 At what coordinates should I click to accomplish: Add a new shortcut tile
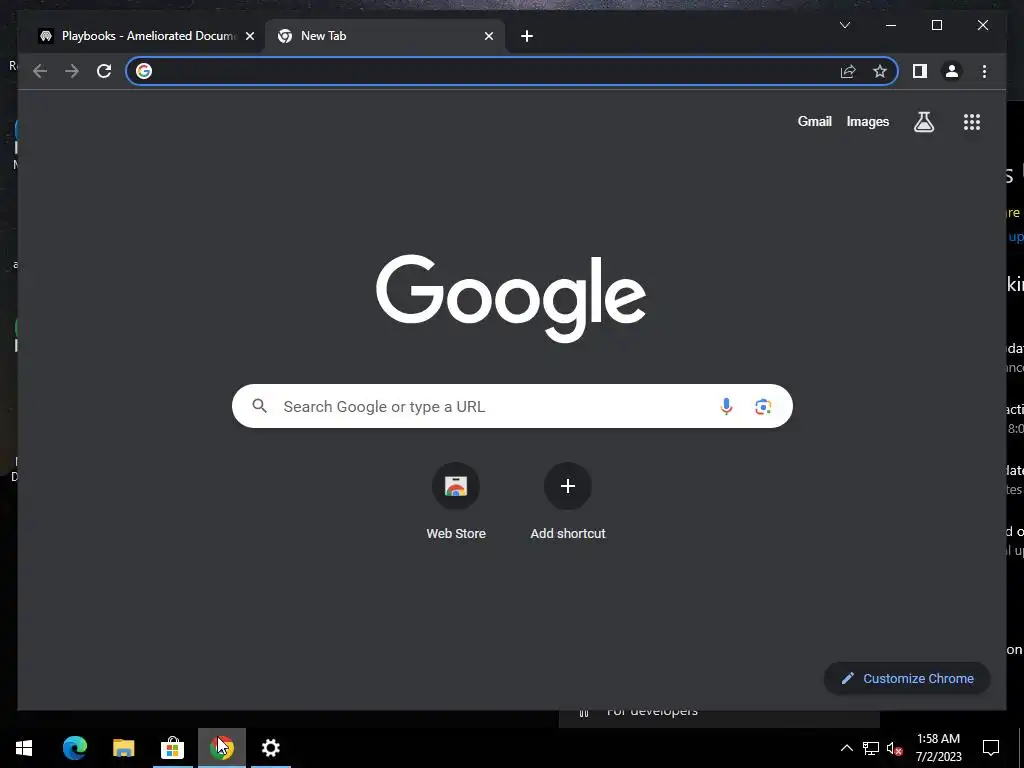click(568, 502)
